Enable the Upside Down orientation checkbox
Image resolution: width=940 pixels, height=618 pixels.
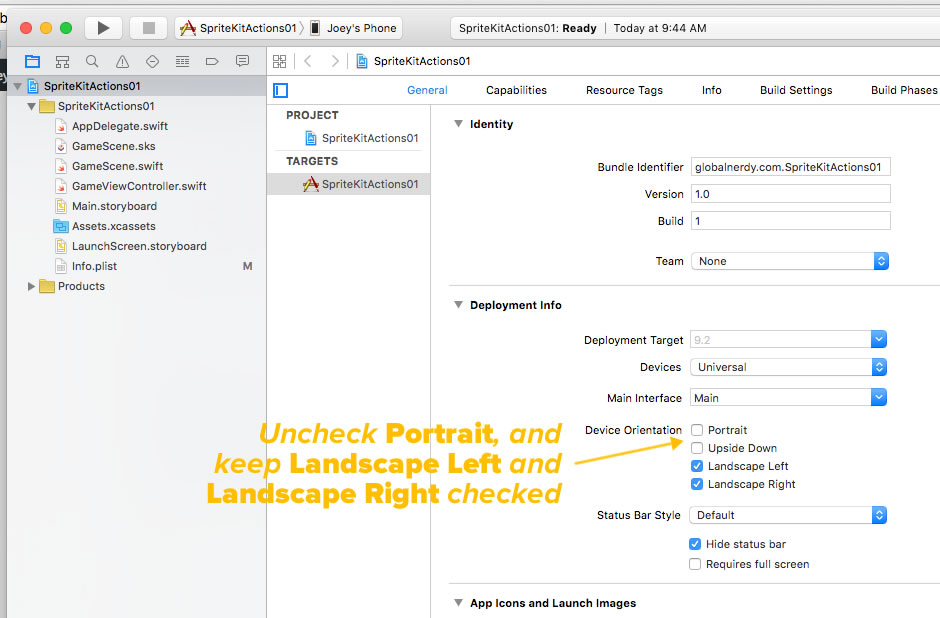(x=697, y=448)
